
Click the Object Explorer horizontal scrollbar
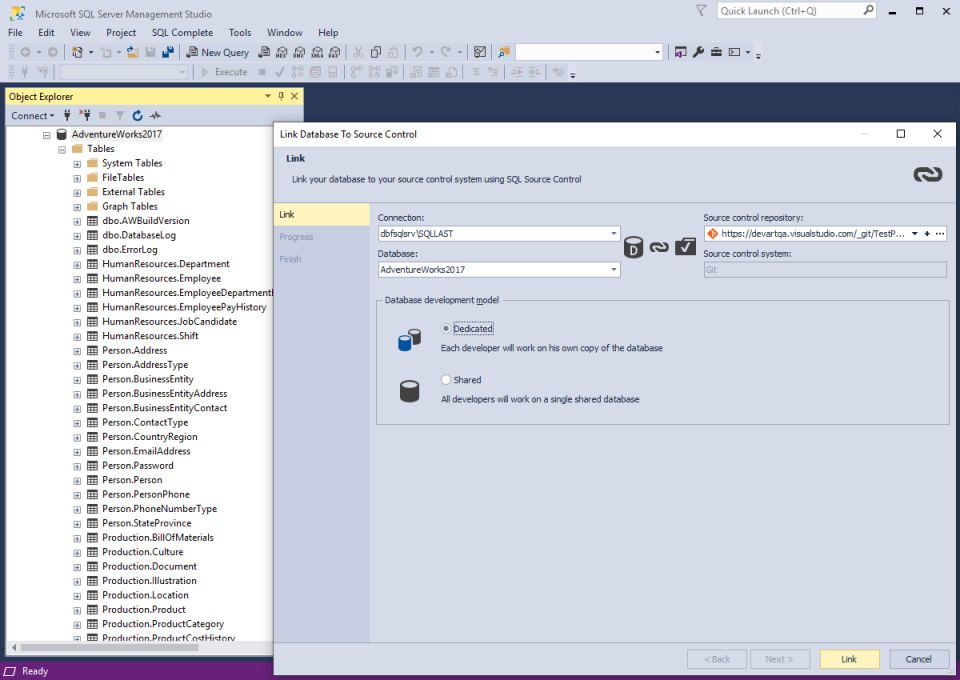pos(109,647)
